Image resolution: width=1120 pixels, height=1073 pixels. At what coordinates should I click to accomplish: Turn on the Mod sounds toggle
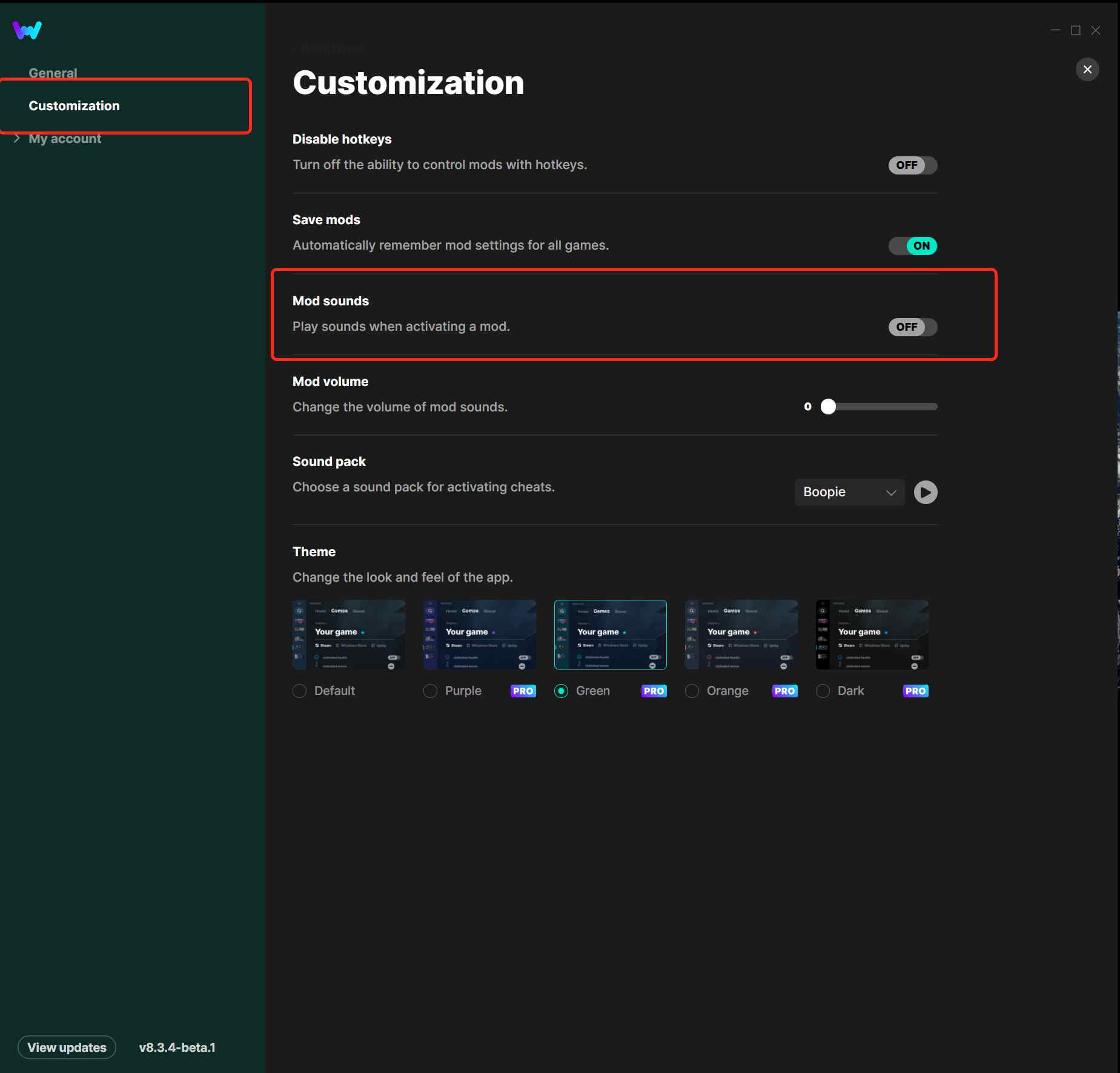[x=912, y=327]
